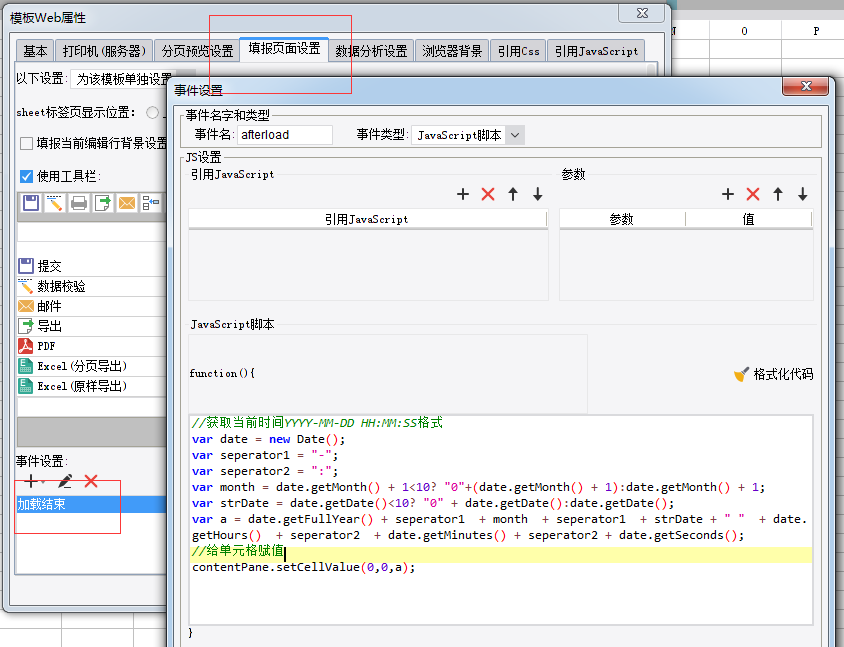Delete the referenced JavaScript entry
The height and width of the screenshot is (647, 844).
pos(488,194)
